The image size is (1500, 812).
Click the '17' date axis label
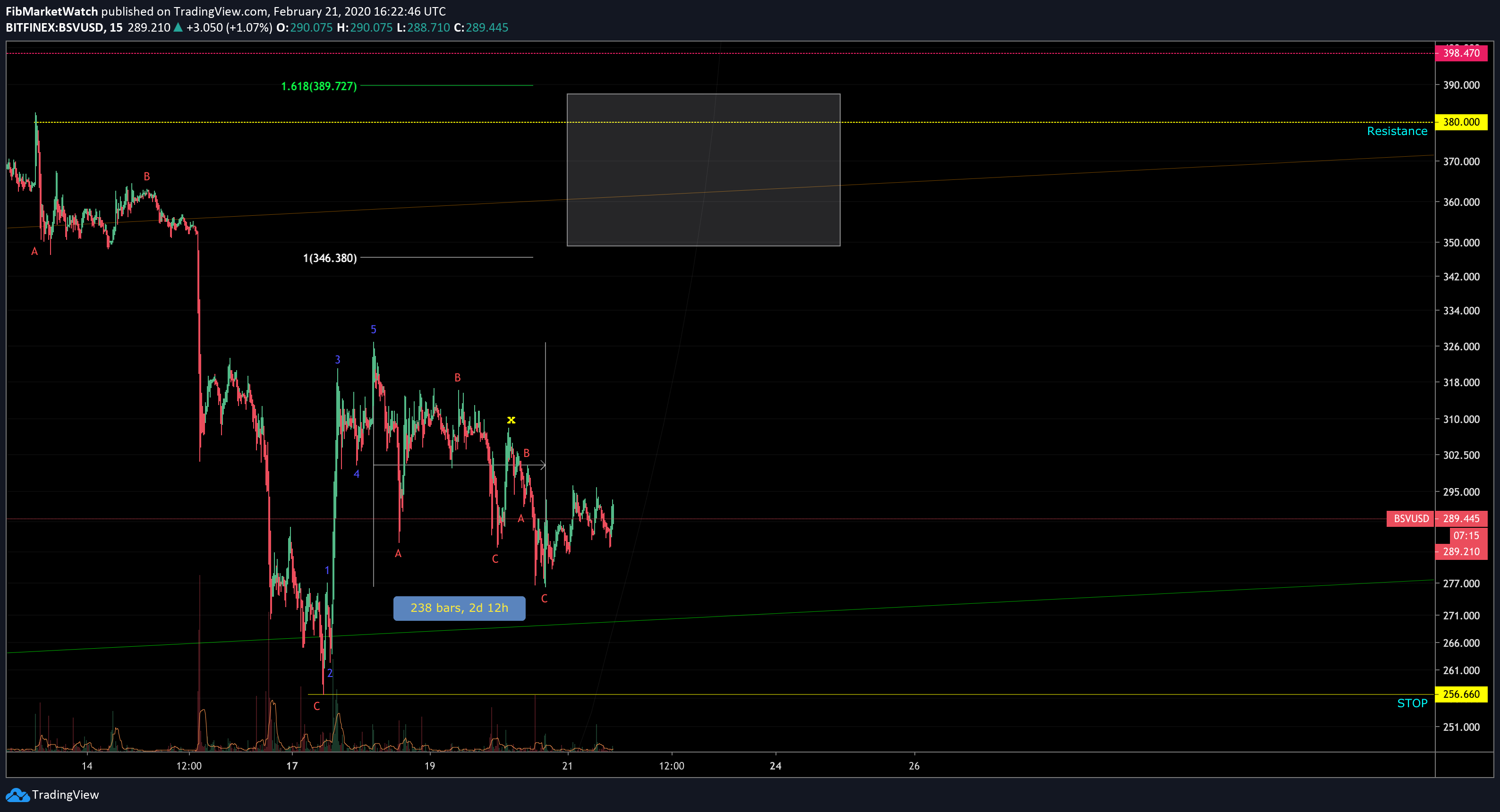[292, 765]
